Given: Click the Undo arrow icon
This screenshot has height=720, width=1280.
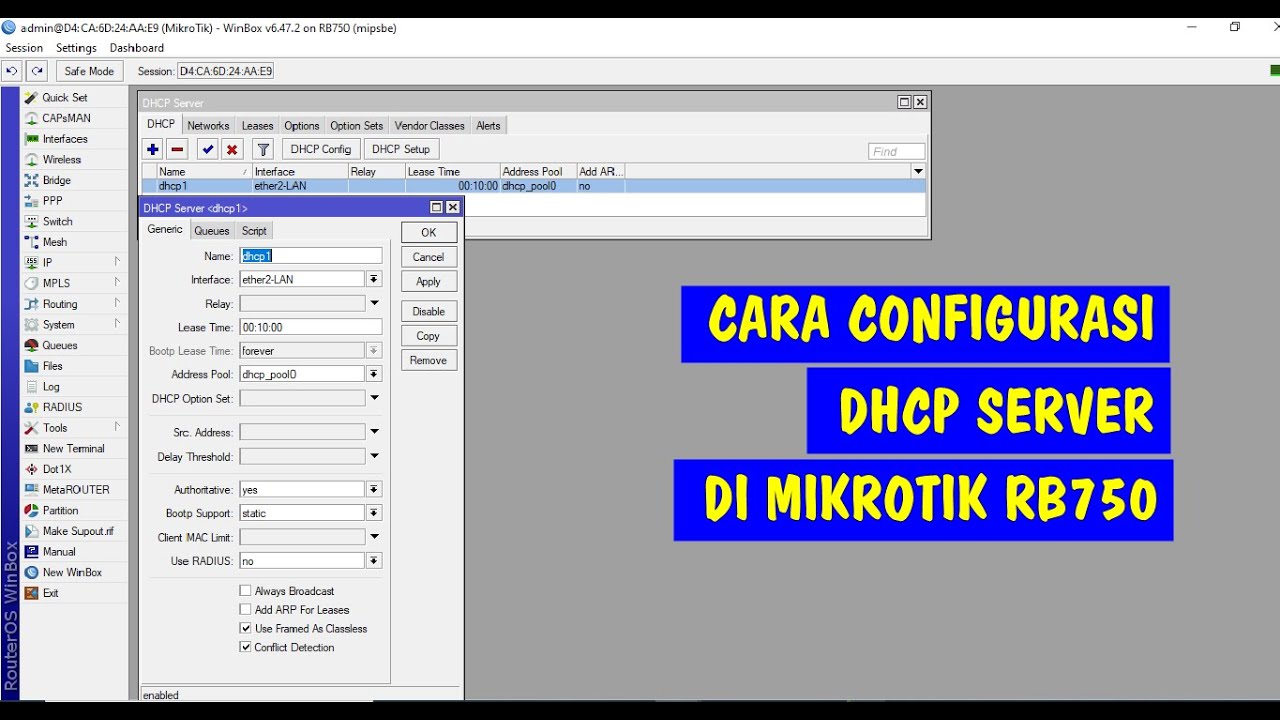Looking at the screenshot, I should [x=12, y=71].
